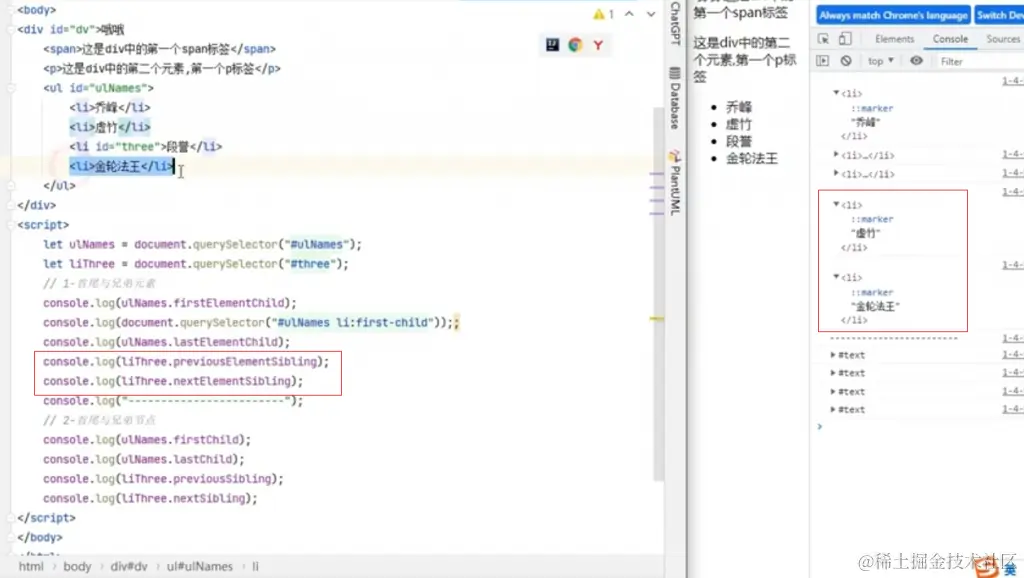Toggle DevTools device toolbar icon
The height and width of the screenshot is (578, 1024).
(845, 39)
